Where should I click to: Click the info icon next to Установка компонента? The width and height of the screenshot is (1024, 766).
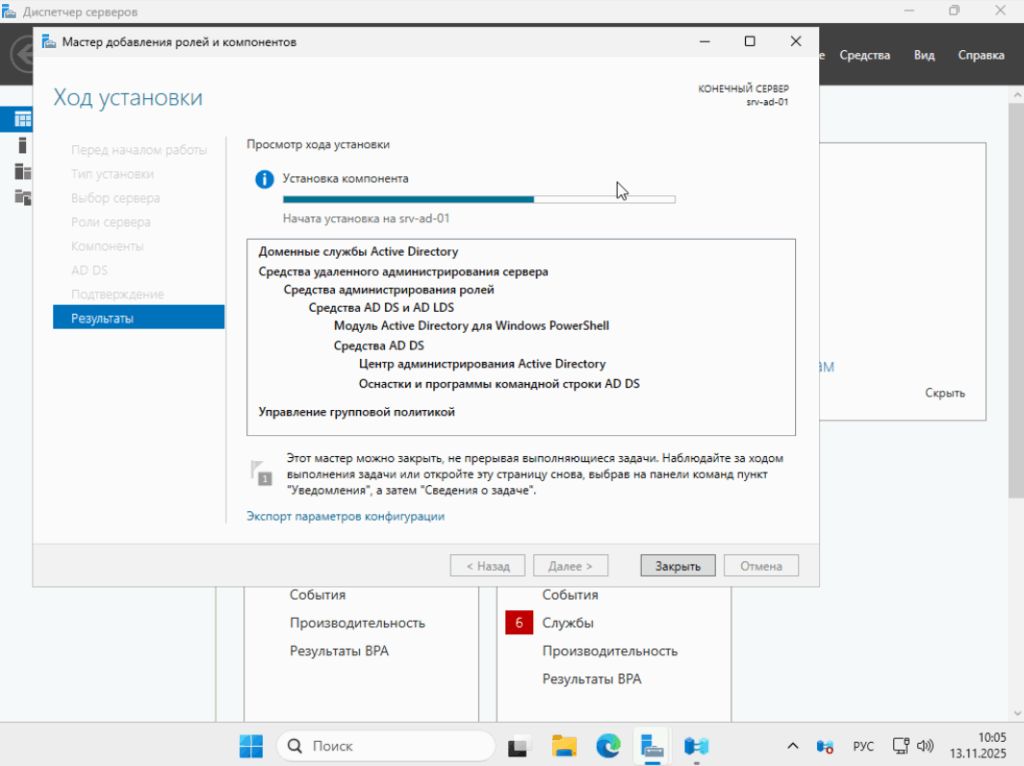coord(264,179)
